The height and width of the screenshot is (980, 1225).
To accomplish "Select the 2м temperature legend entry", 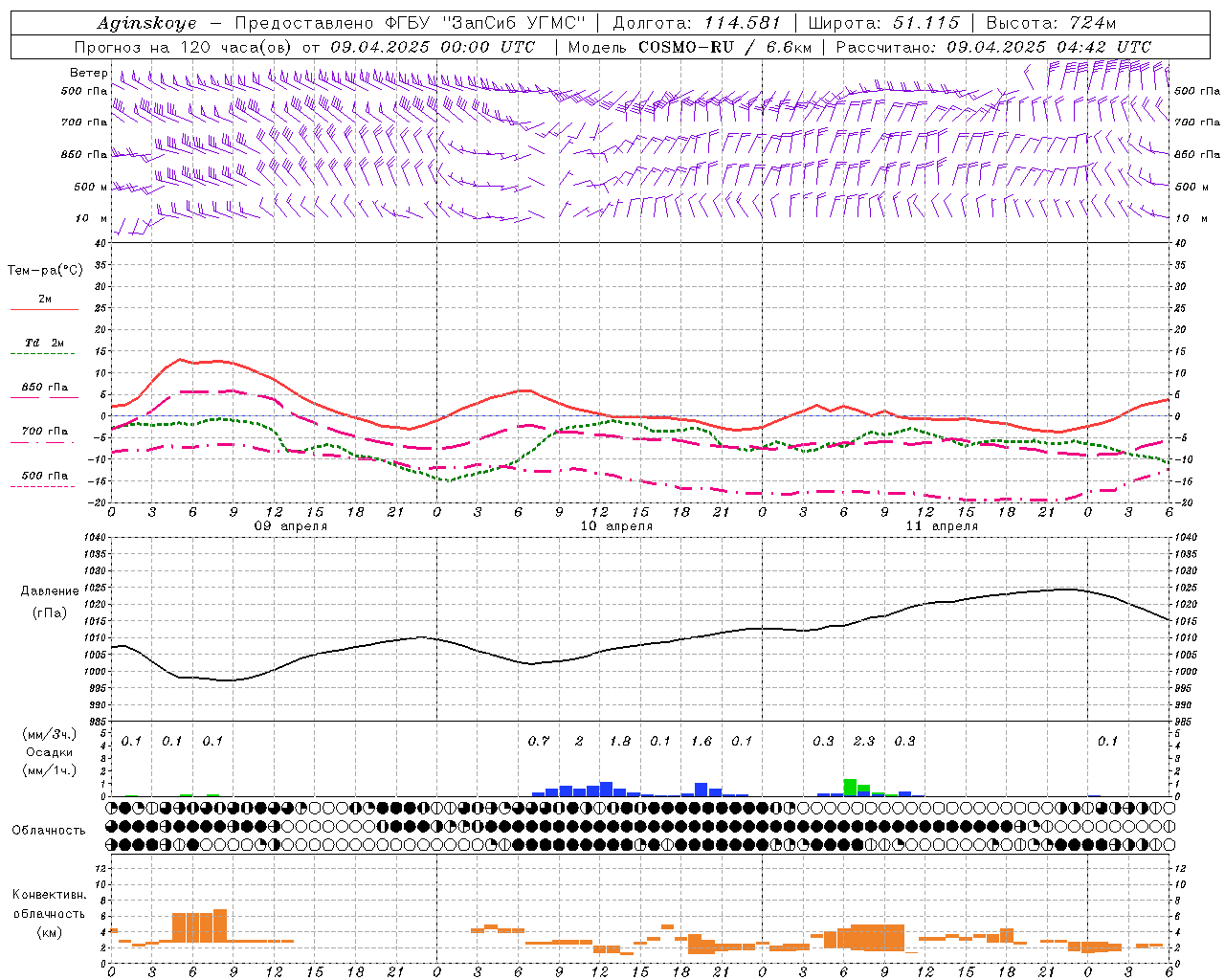I will tap(45, 300).
